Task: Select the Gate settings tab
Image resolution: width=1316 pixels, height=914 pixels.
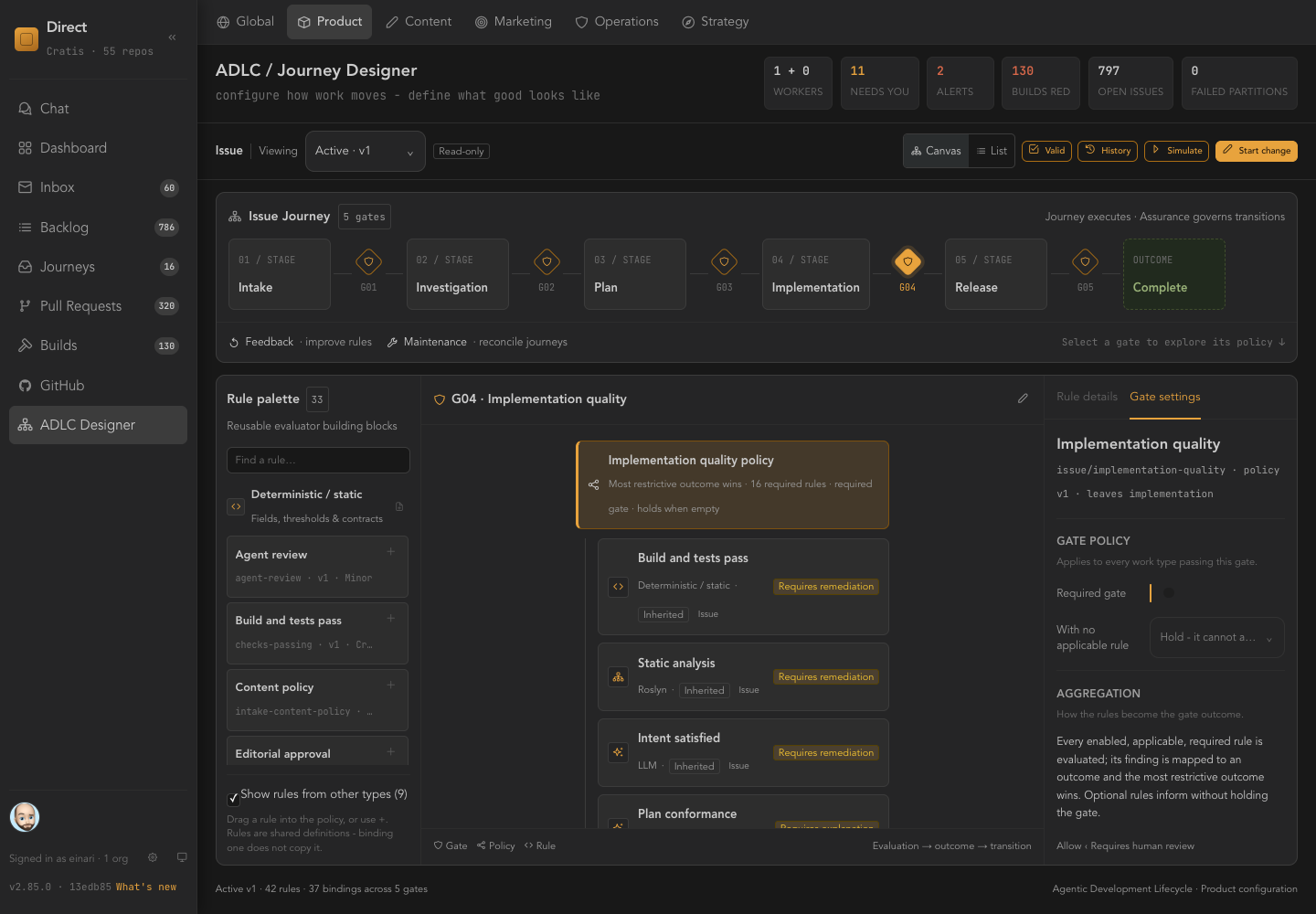Action: 1165,397
